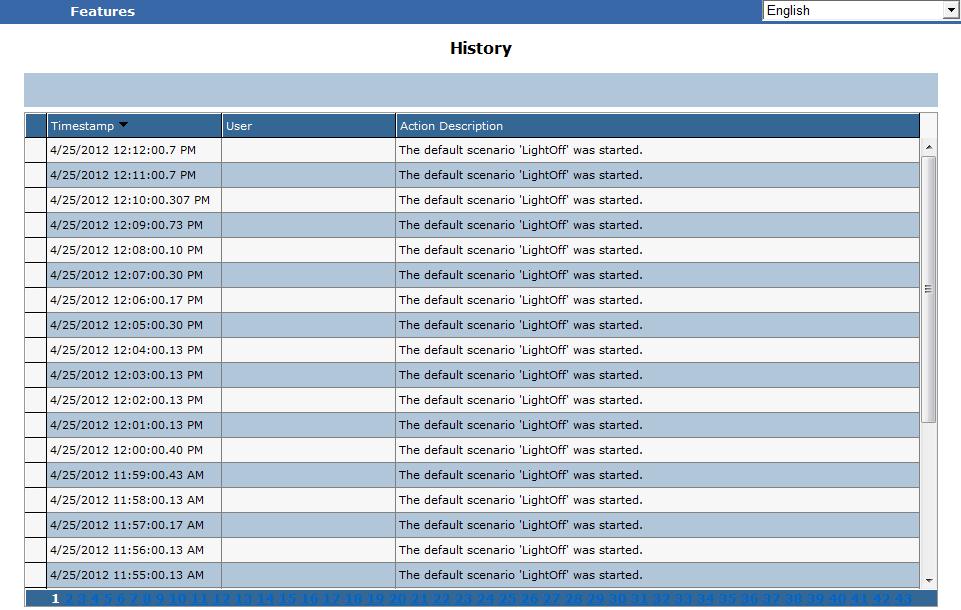Click the Timestamp sort arrow

[123, 125]
